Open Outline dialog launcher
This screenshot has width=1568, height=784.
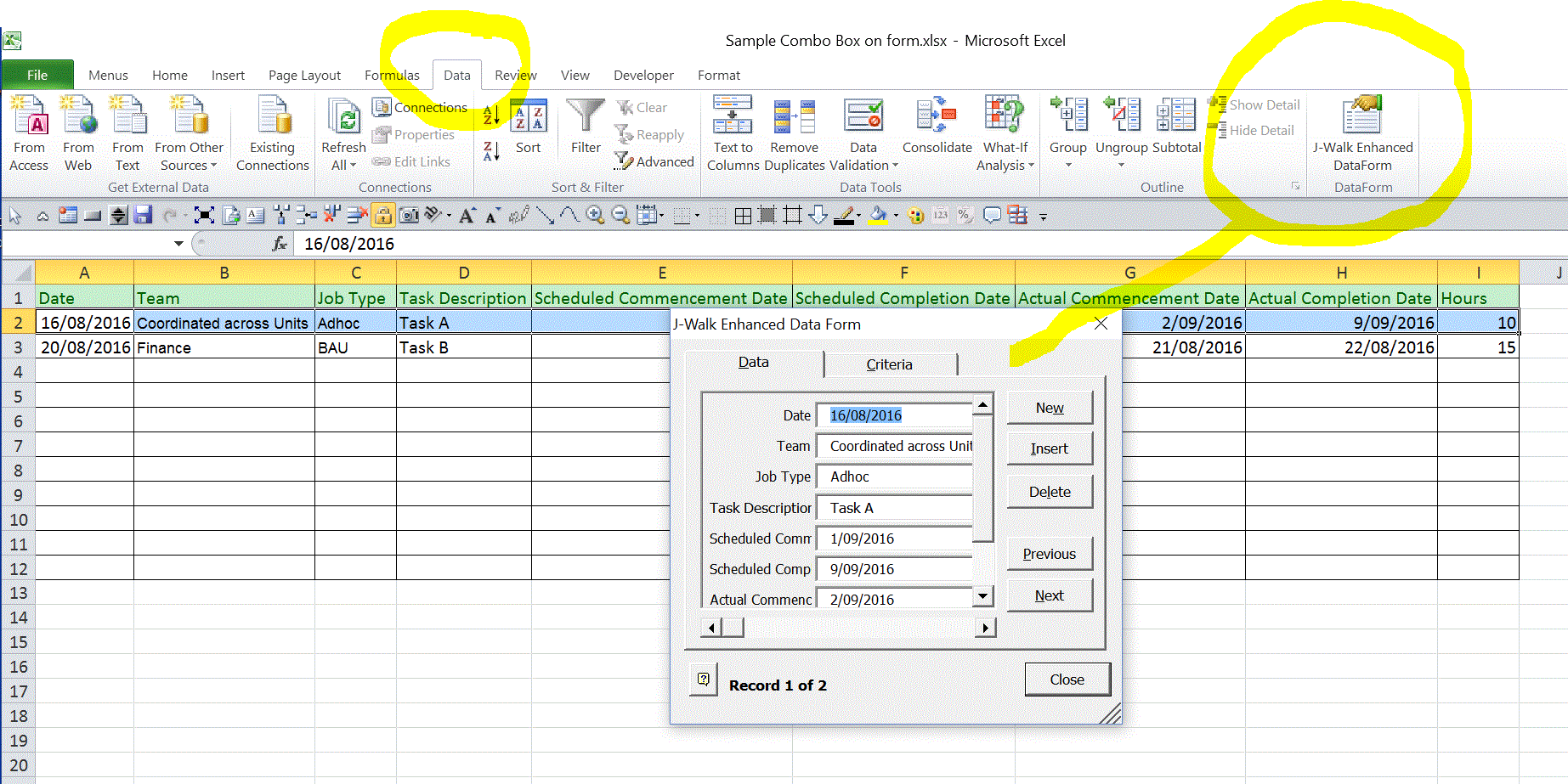1295,186
